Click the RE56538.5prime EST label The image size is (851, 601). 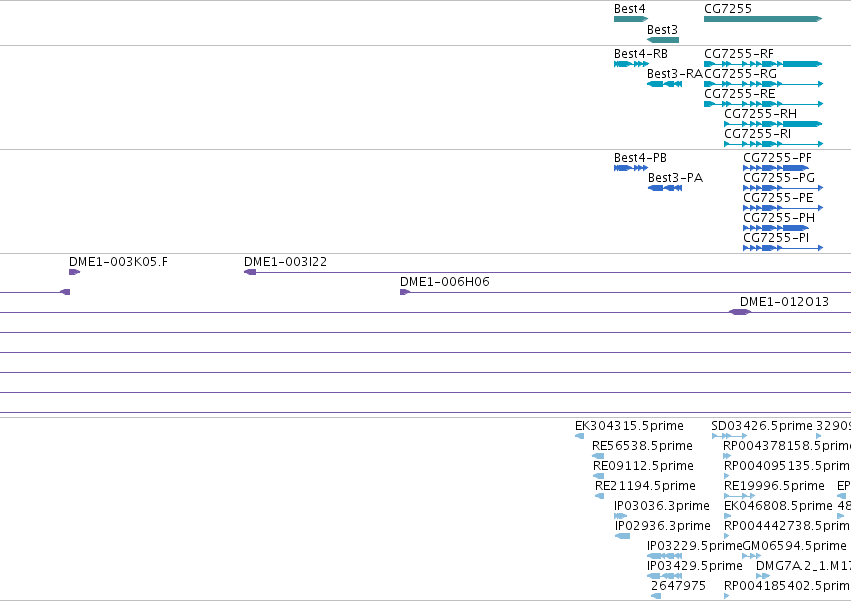[x=643, y=446]
